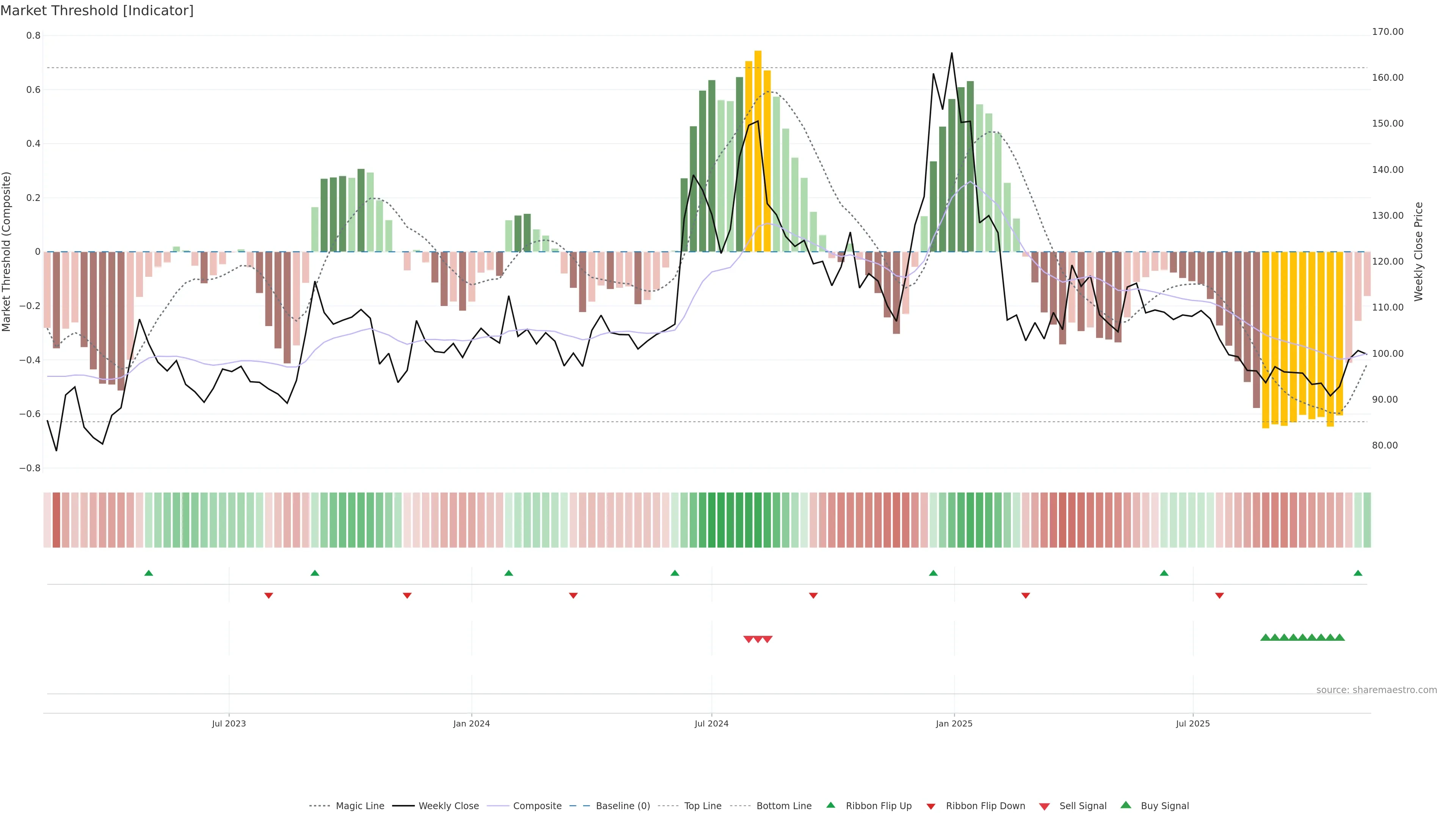
Task: Click the Jan 2025 axis label
Action: click(954, 723)
